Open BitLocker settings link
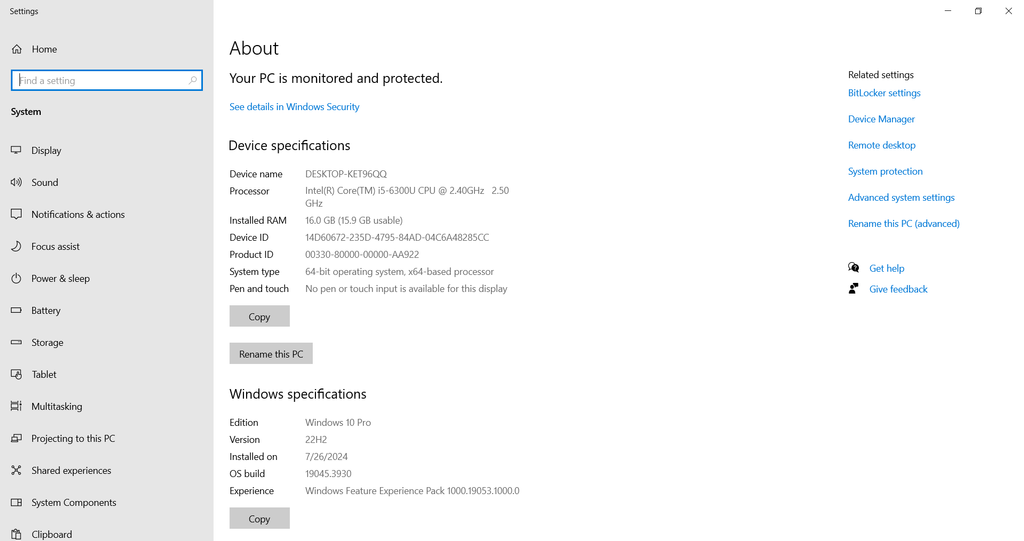This screenshot has height=541, width=1024. (884, 93)
